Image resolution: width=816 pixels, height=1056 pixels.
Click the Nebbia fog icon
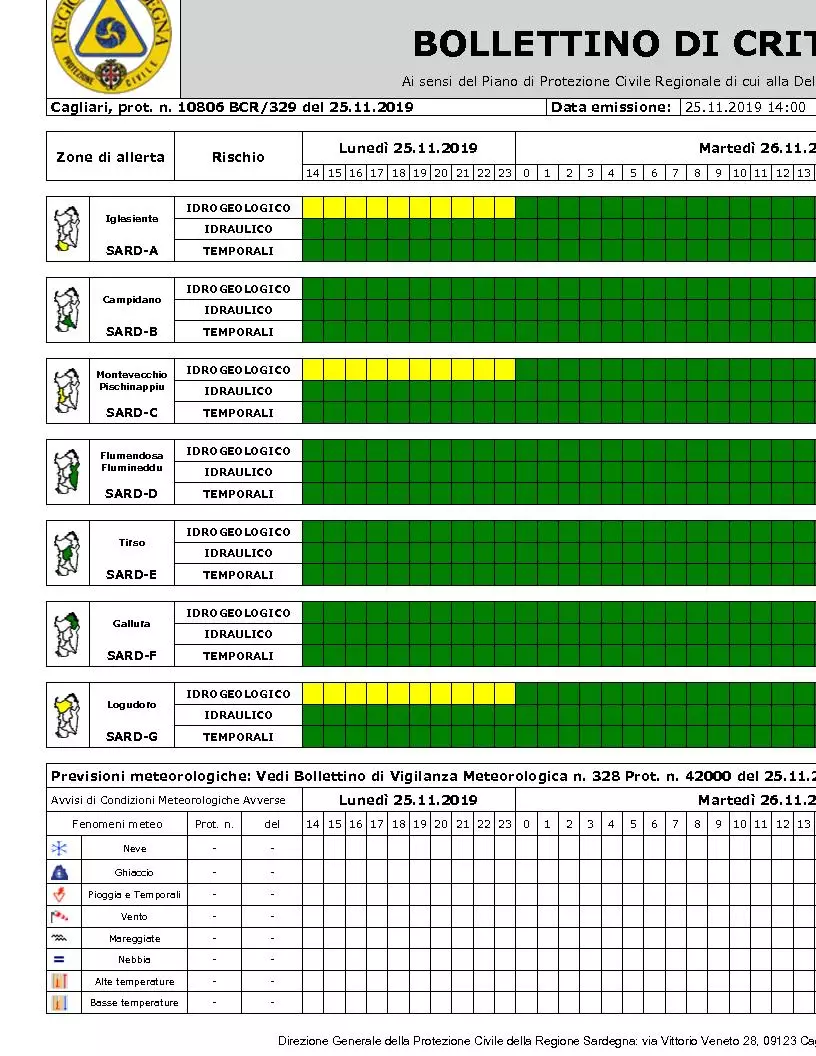tap(59, 959)
